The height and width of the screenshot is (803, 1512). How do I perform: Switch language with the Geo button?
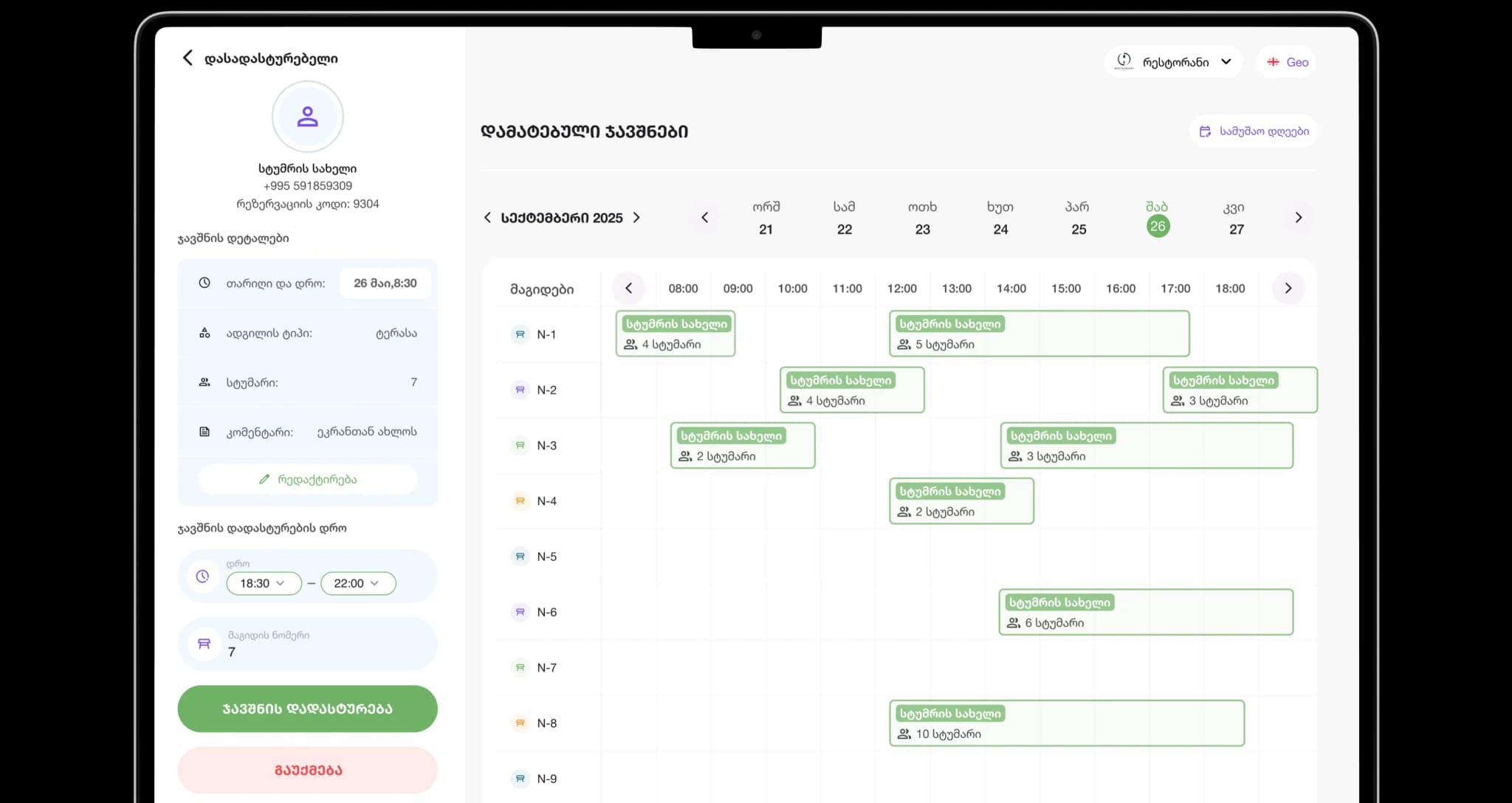pyautogui.click(x=1287, y=62)
